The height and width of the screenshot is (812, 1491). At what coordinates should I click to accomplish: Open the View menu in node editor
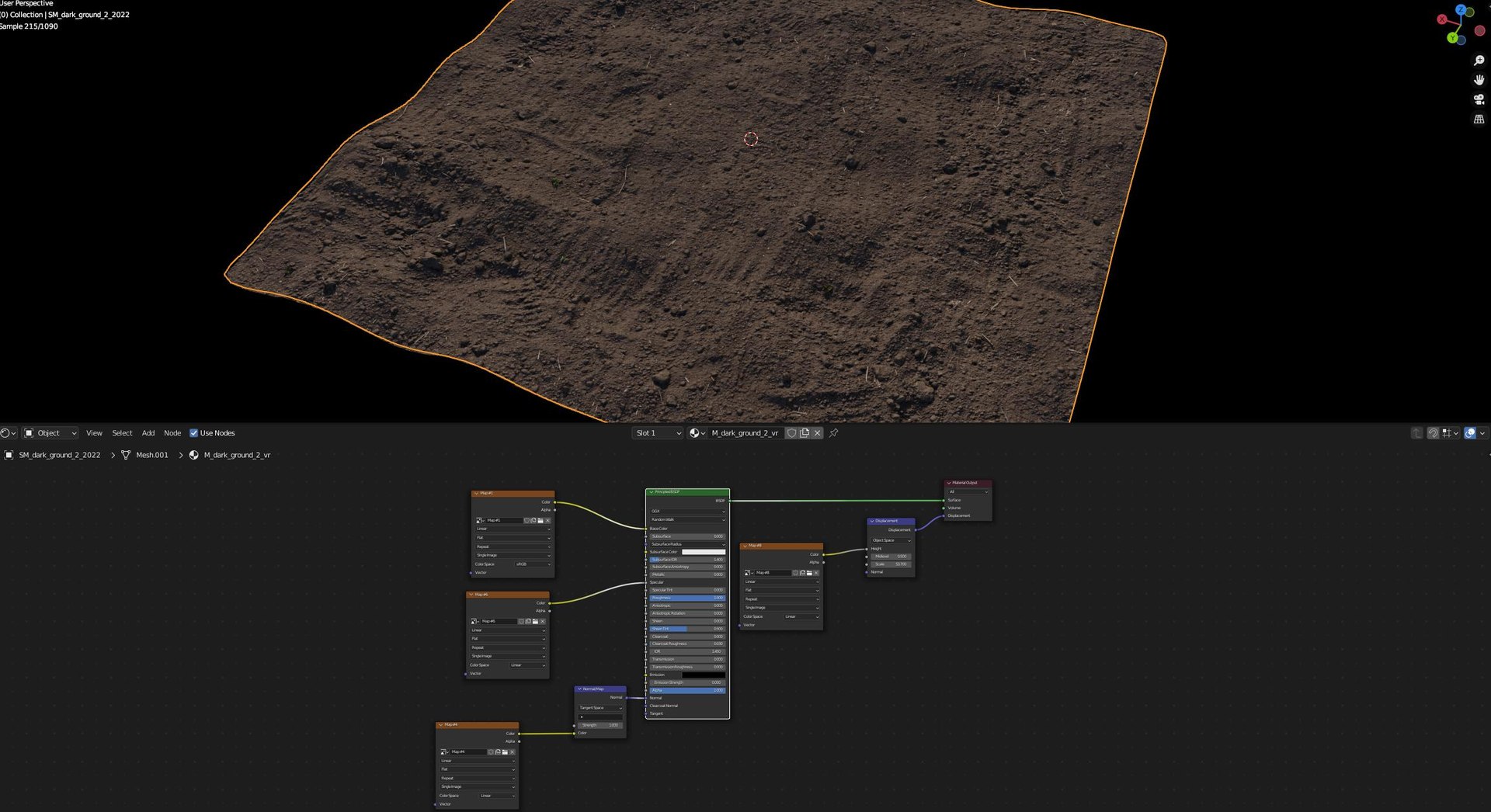94,433
